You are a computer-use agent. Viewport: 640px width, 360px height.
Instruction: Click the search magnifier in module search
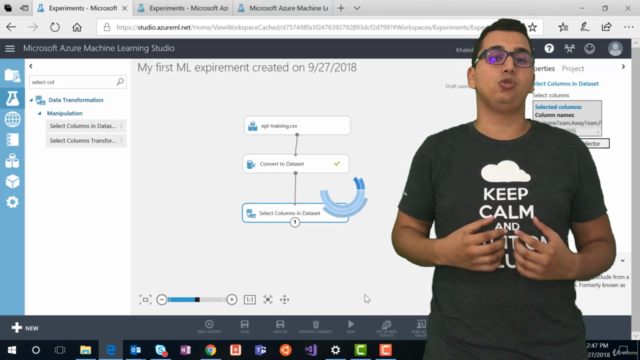(x=120, y=82)
